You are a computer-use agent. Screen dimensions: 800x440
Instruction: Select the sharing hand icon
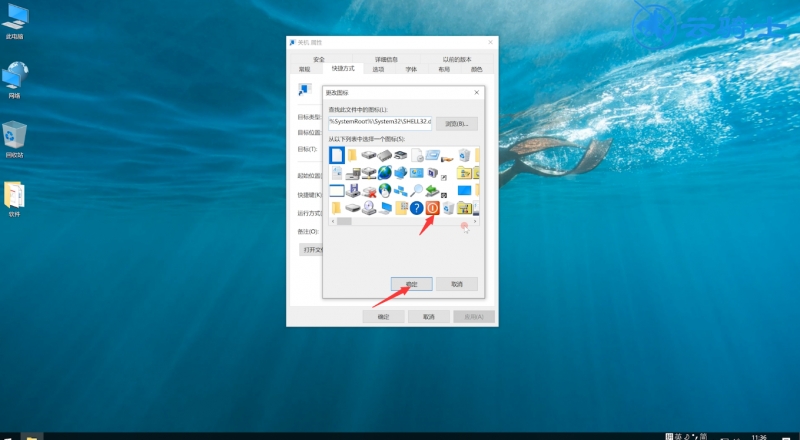point(448,158)
